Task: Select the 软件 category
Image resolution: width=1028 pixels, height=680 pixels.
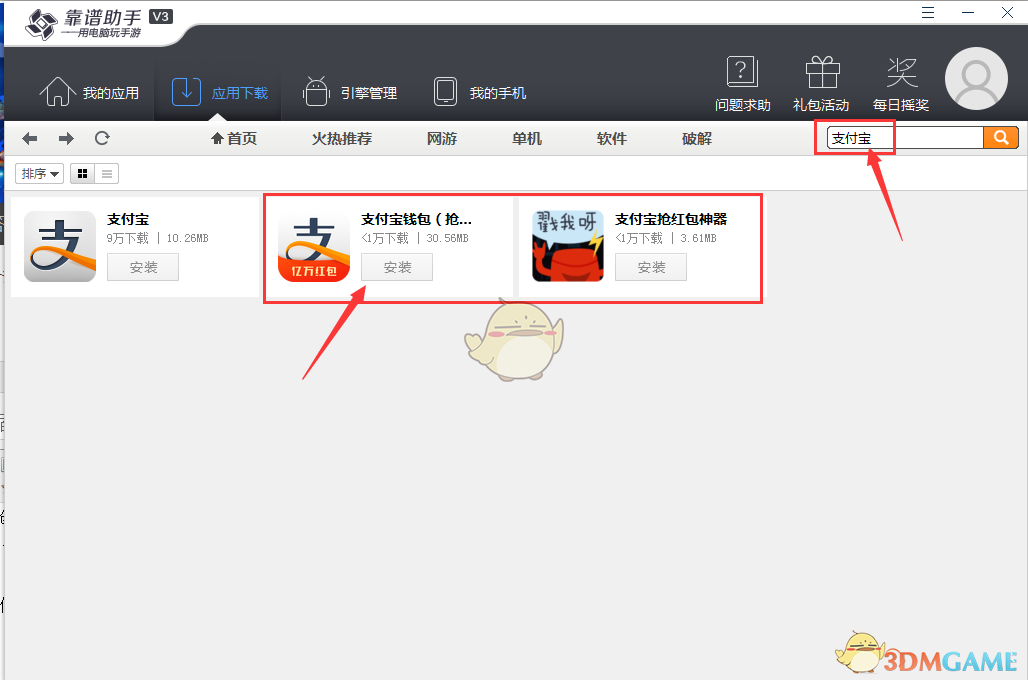Action: coord(612,138)
